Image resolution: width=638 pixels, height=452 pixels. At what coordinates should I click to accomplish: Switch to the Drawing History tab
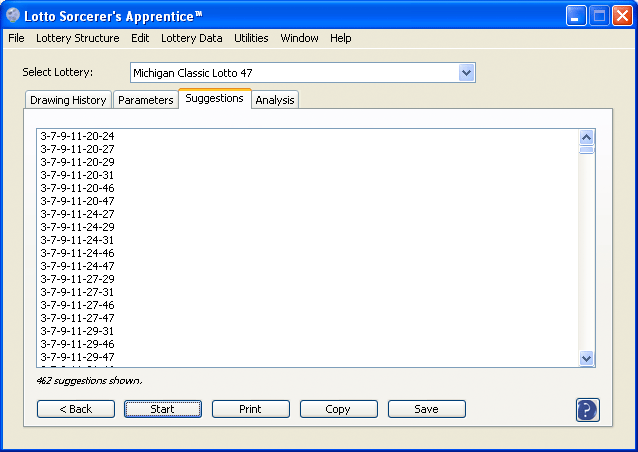point(68,100)
